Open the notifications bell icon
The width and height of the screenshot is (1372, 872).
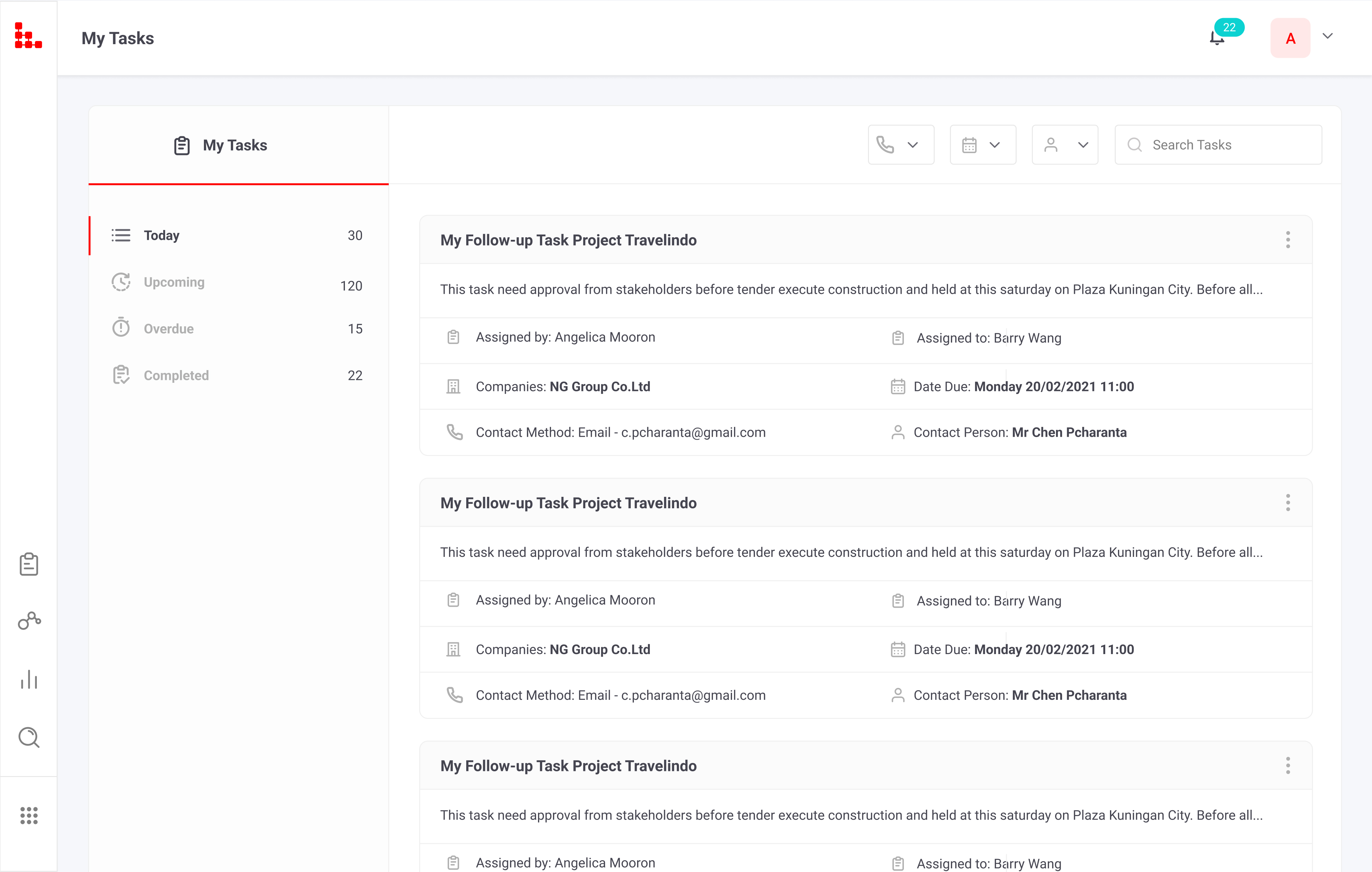1217,38
